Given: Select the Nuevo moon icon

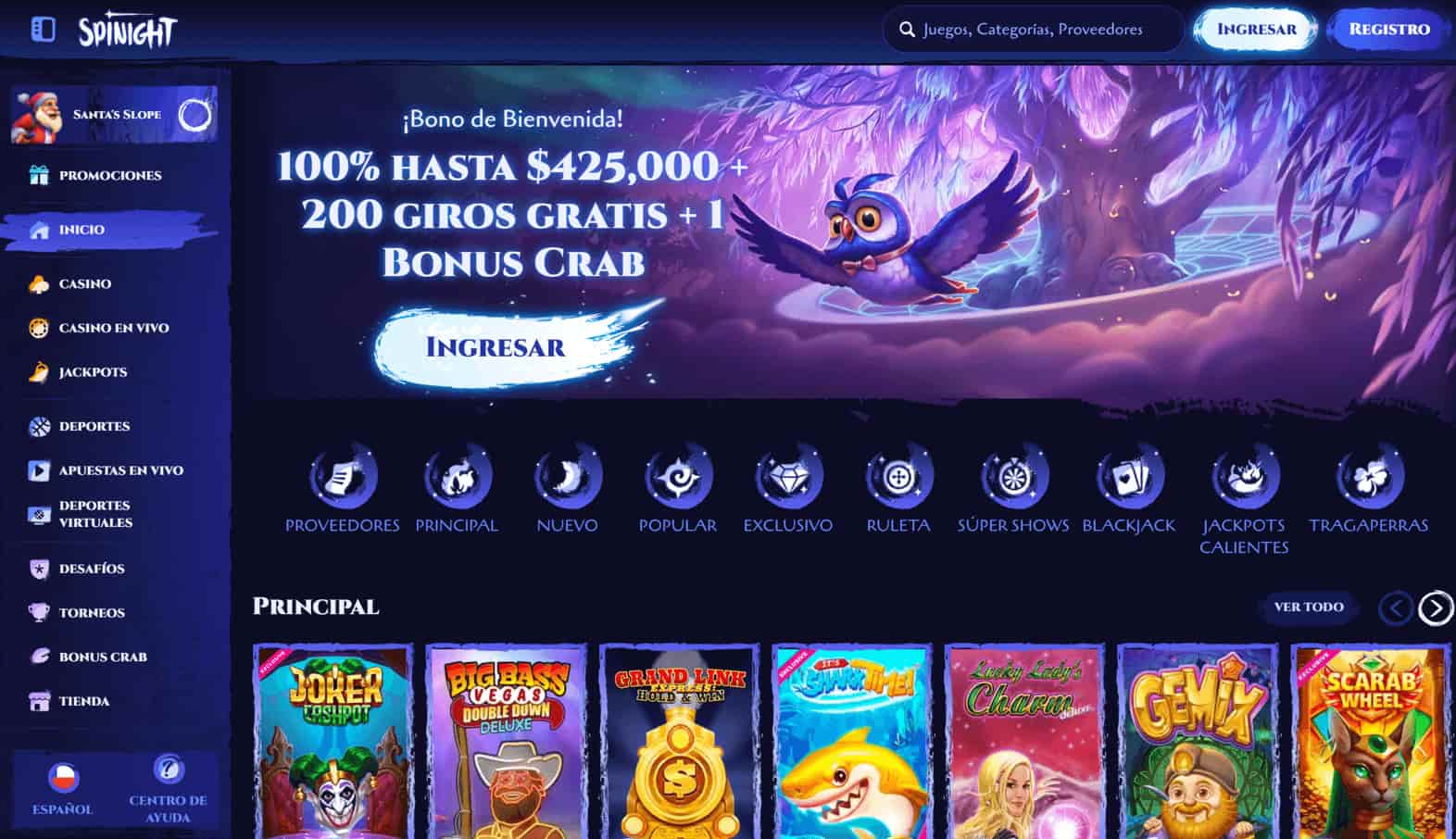Looking at the screenshot, I should pos(567,477).
